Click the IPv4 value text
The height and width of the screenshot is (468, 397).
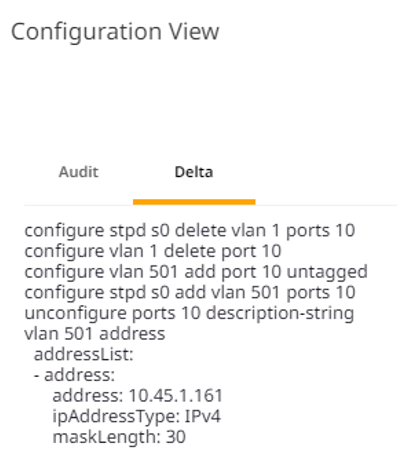(202, 416)
